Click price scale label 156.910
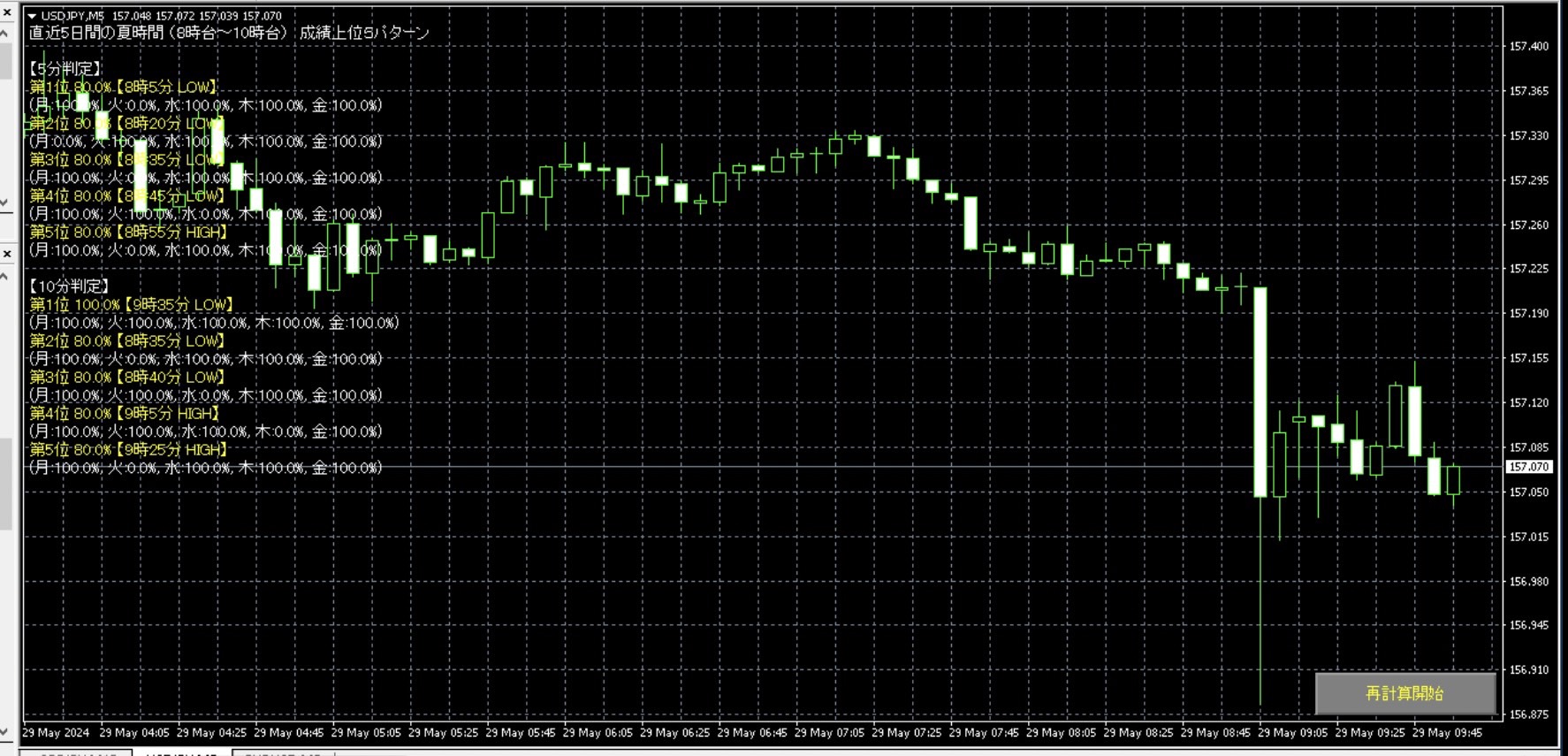Viewport: 1568px width, 756px height. point(1529,669)
